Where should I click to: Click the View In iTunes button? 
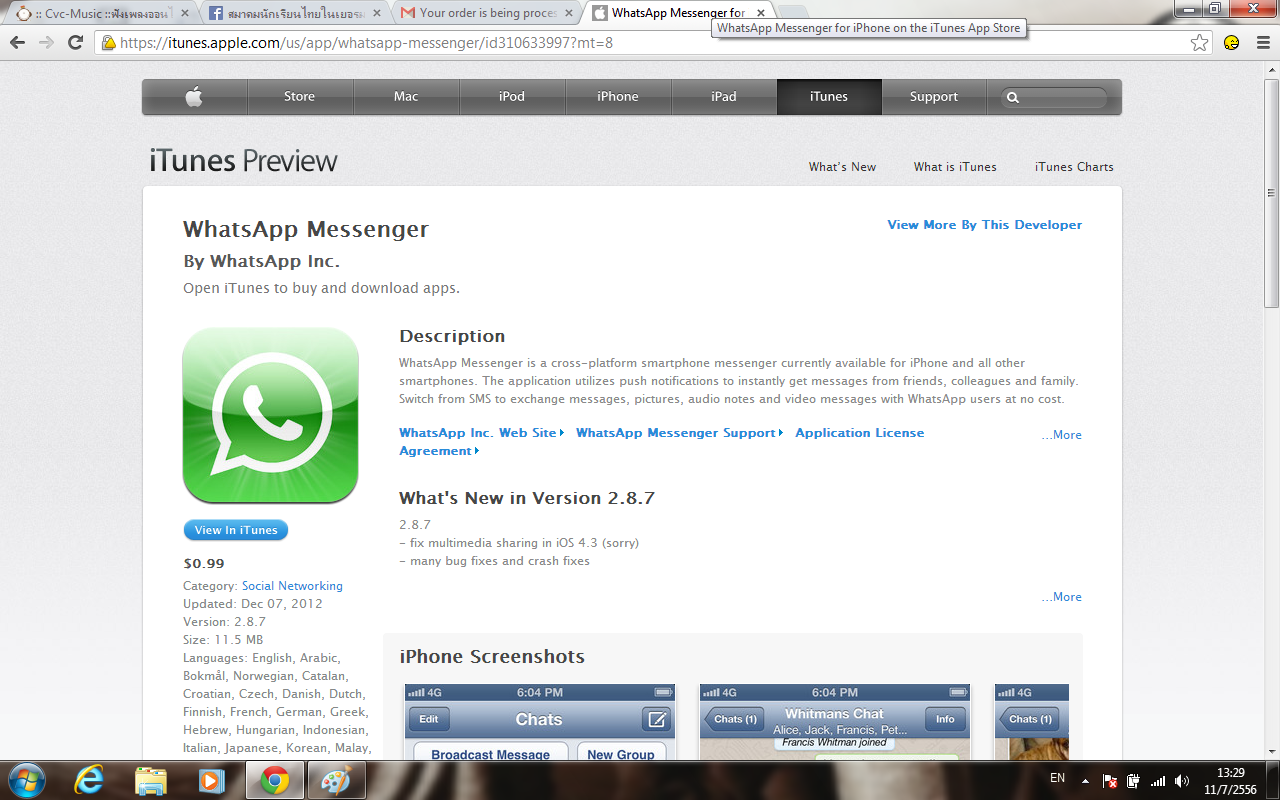[236, 530]
